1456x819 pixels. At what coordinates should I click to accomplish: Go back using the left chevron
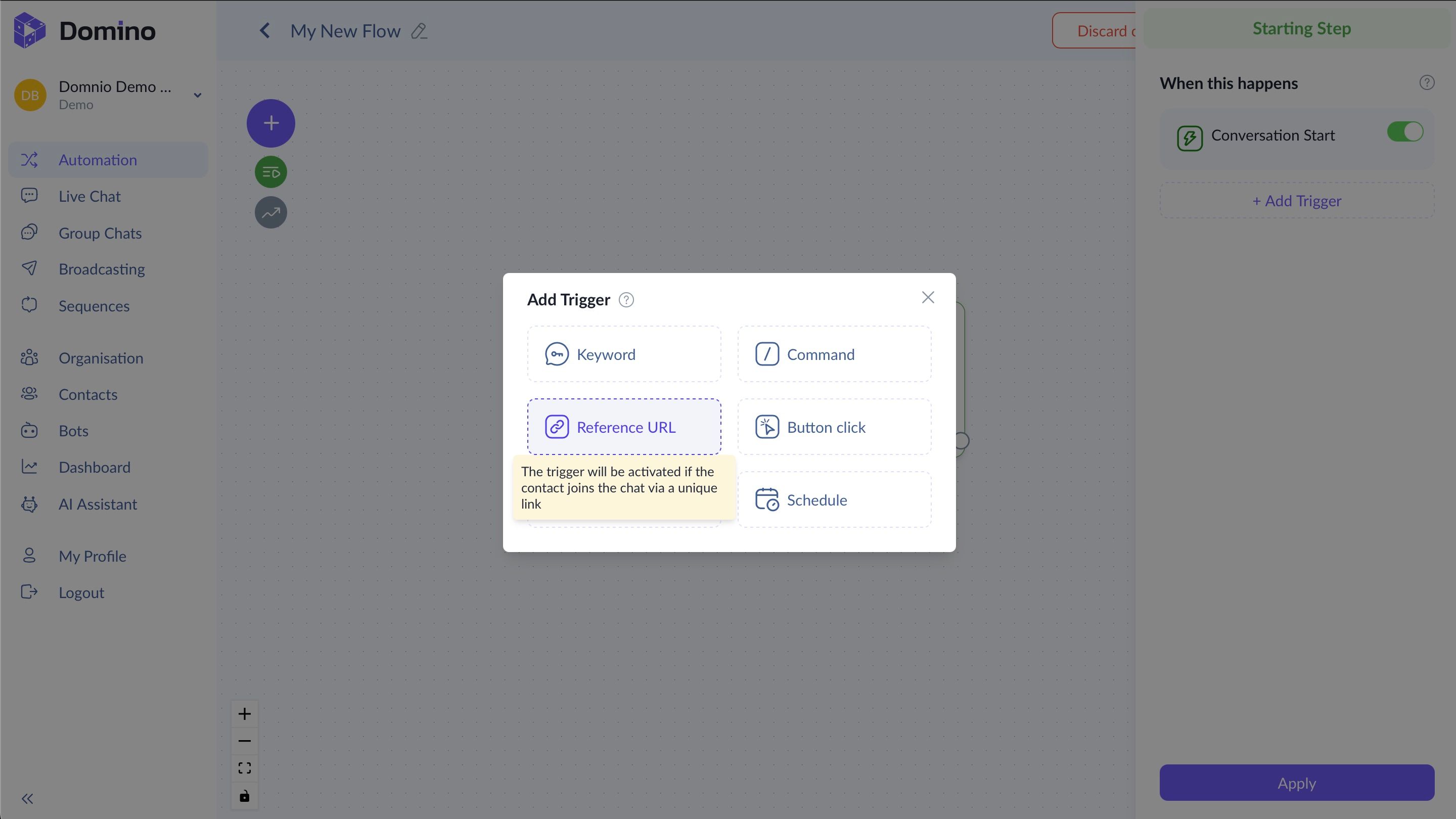point(264,30)
